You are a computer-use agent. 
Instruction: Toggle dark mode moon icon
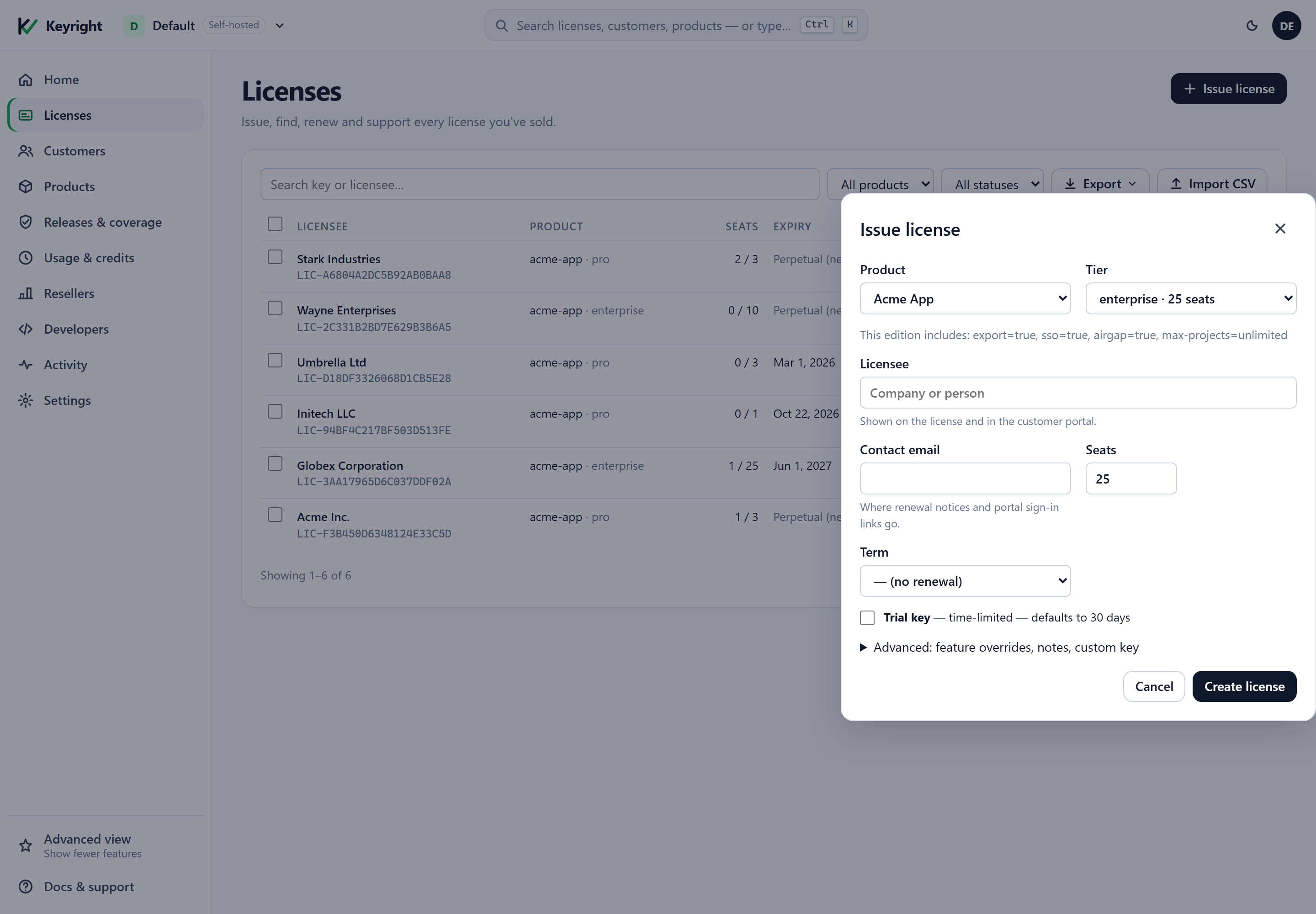tap(1252, 26)
